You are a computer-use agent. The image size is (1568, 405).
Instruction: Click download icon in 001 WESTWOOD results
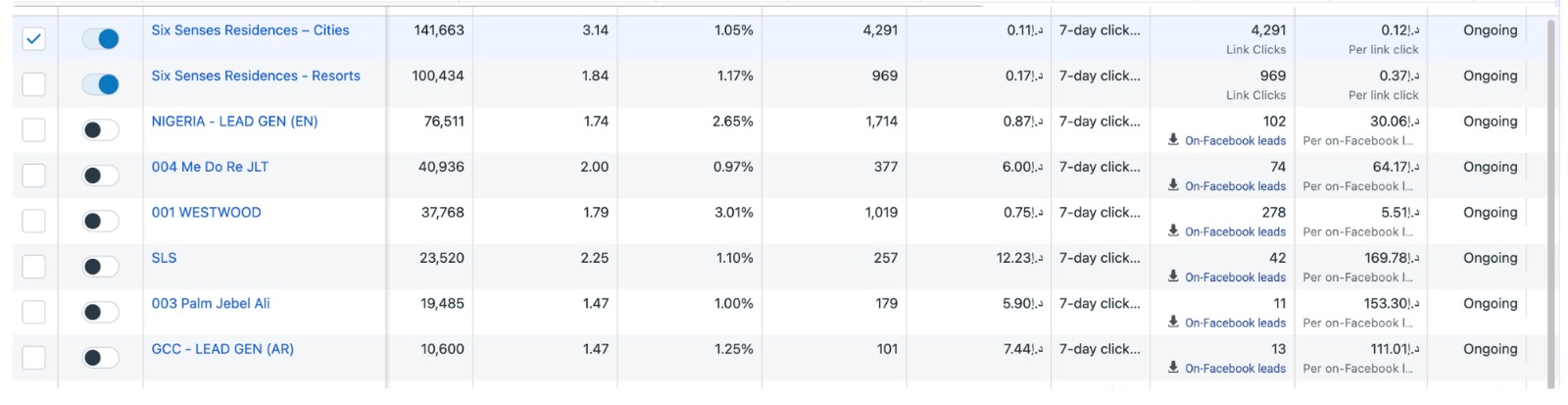point(1173,231)
